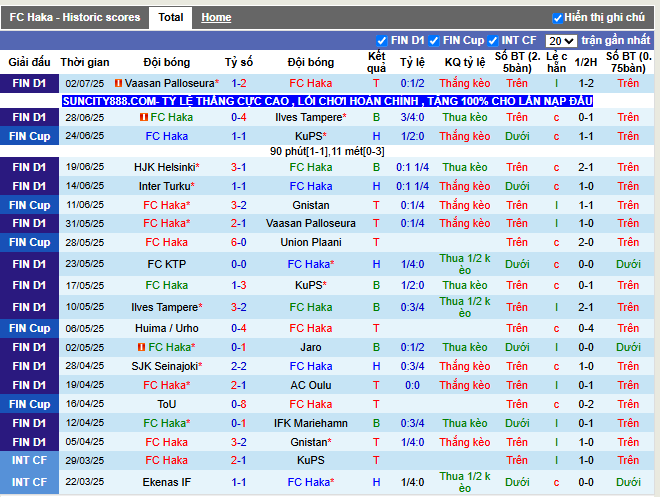Open Inter Turku team link

167,186
